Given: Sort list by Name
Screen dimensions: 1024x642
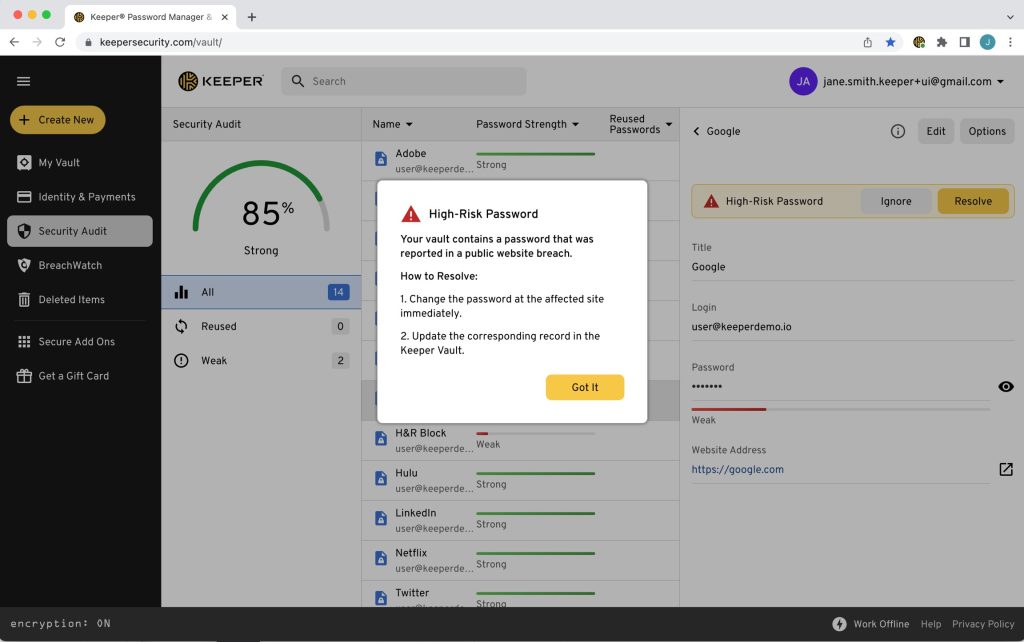Looking at the screenshot, I should [392, 124].
